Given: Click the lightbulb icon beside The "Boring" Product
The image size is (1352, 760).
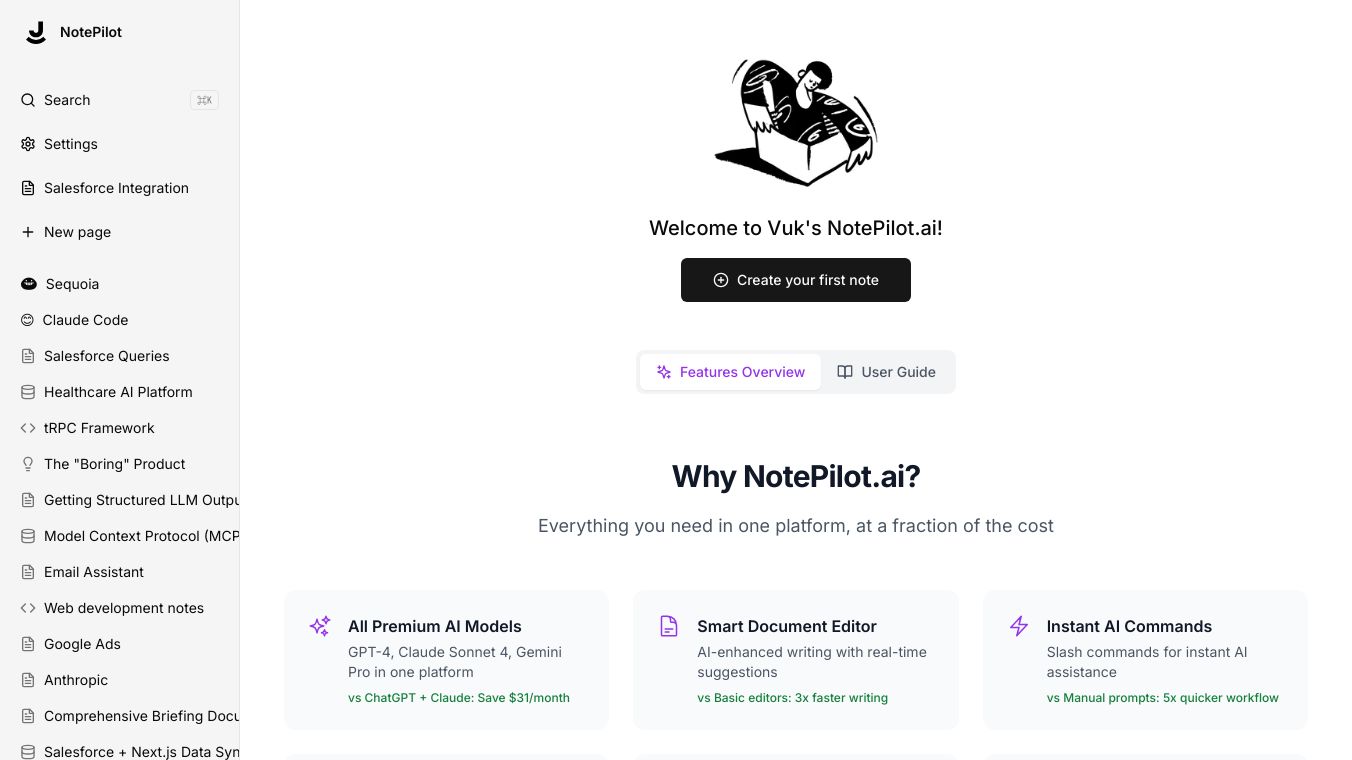Looking at the screenshot, I should click(x=27, y=464).
